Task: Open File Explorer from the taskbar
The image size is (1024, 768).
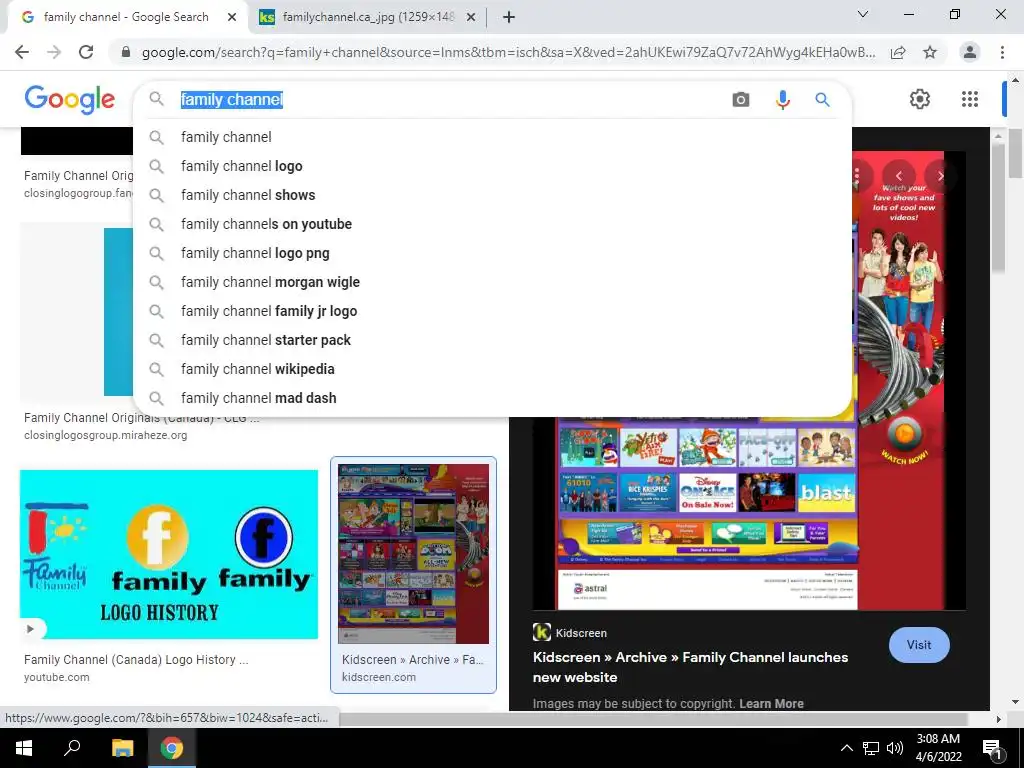Action: (x=122, y=748)
